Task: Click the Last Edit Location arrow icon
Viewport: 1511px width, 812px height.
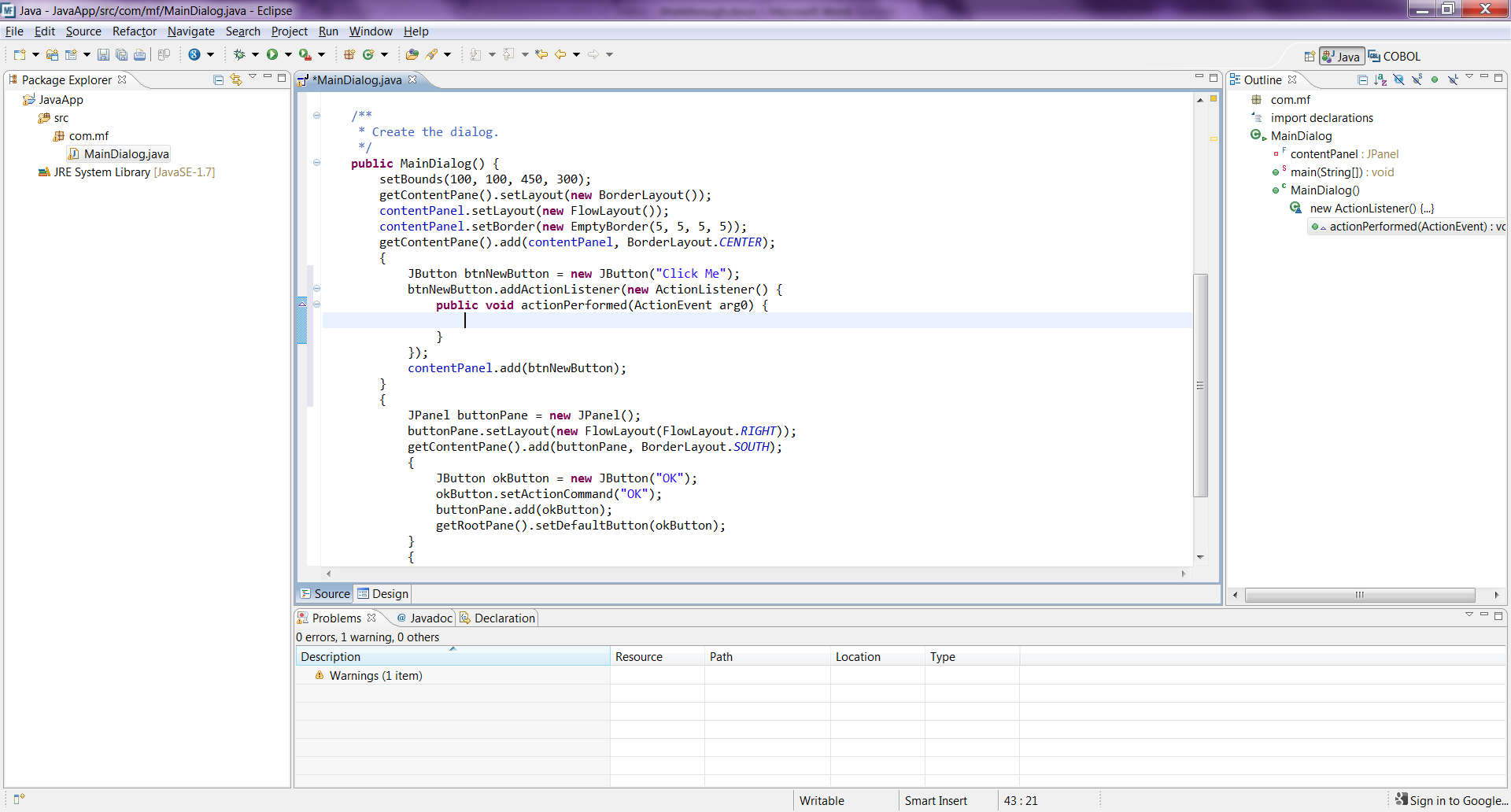Action: coord(541,55)
